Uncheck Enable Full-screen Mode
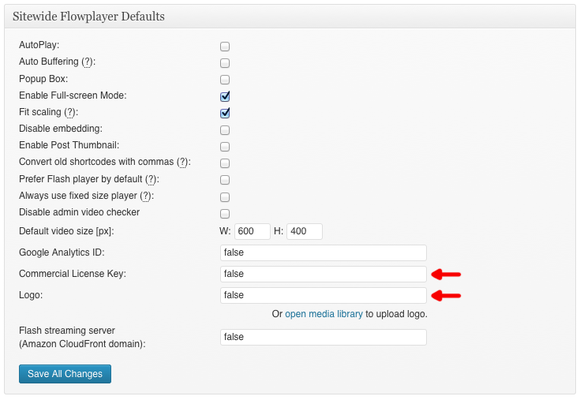The width and height of the screenshot is (580, 400). click(225, 96)
